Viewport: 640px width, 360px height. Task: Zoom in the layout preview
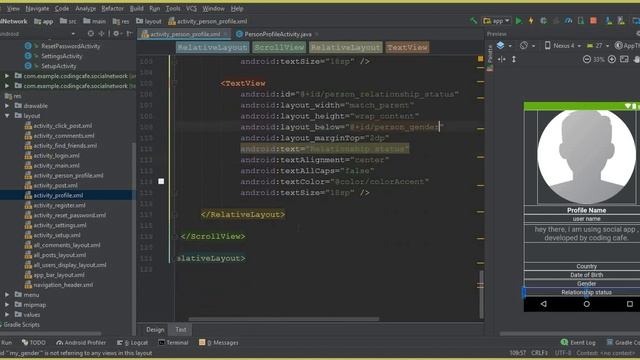(612, 59)
